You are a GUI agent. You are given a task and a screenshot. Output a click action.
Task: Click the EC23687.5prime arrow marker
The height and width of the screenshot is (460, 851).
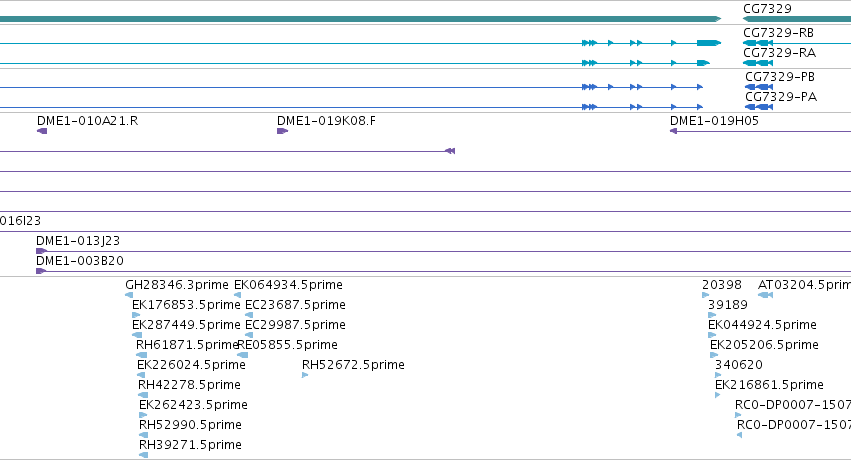249,315
